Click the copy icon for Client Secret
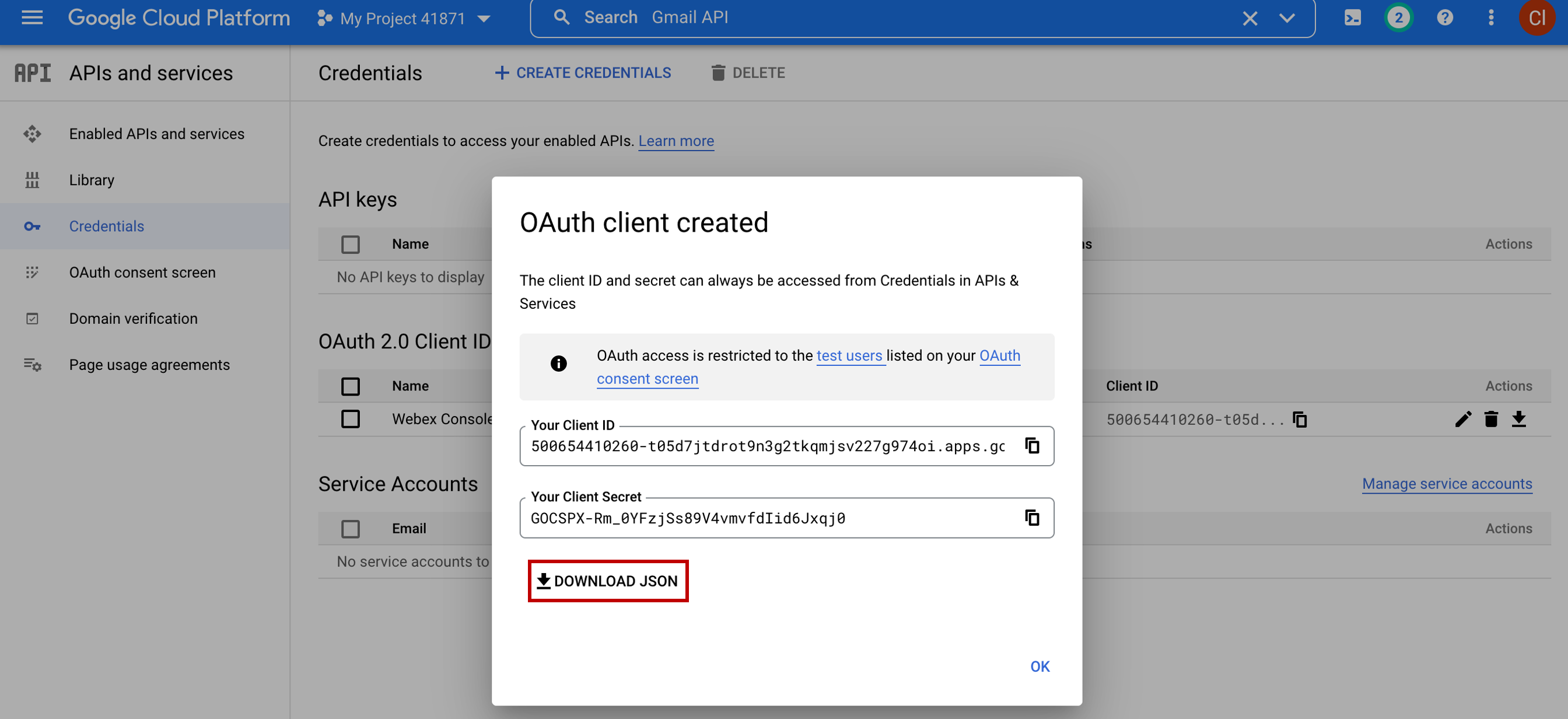The height and width of the screenshot is (719, 1568). coord(1031,517)
